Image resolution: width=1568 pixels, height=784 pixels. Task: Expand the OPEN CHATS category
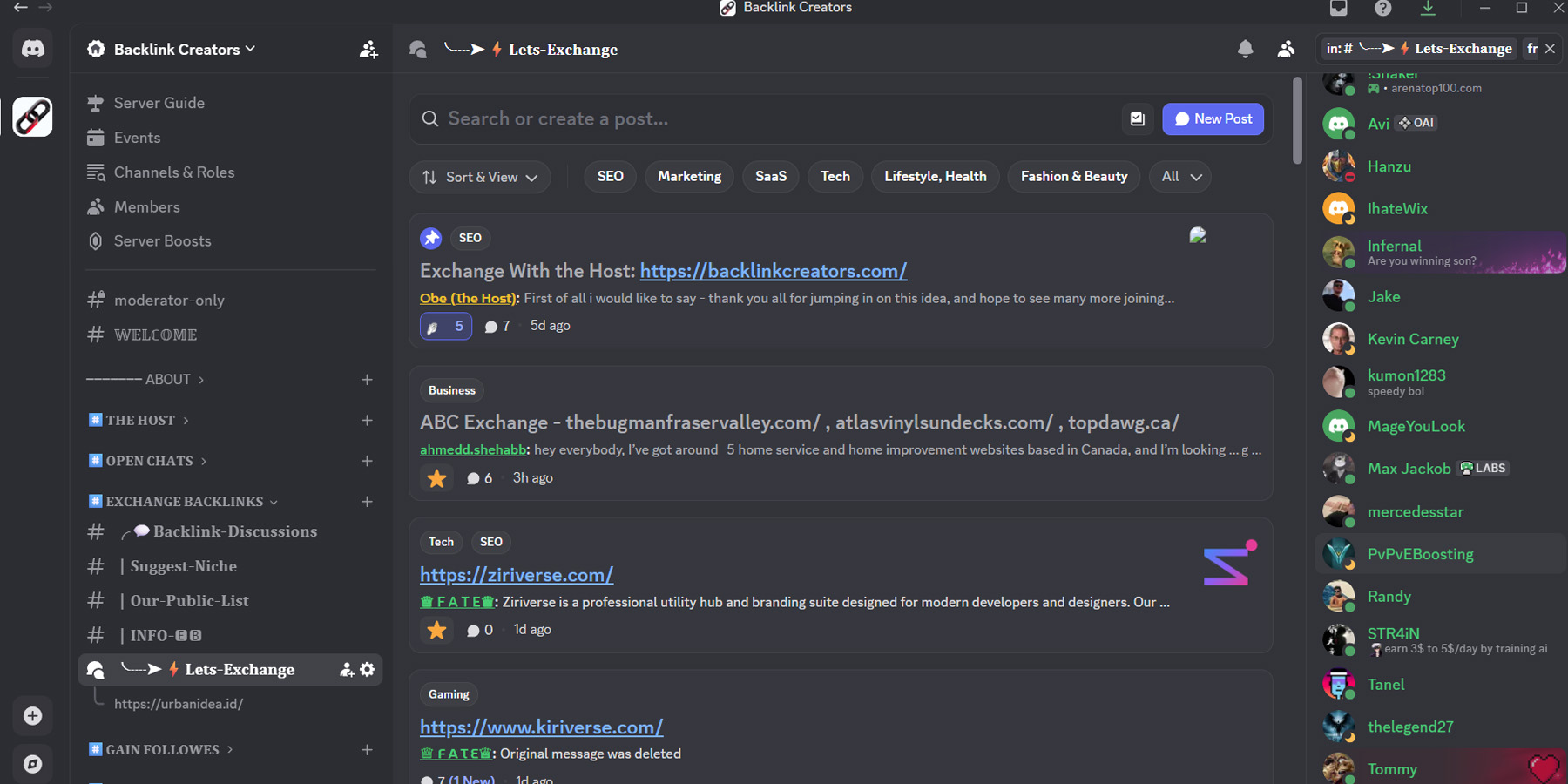coord(150,461)
